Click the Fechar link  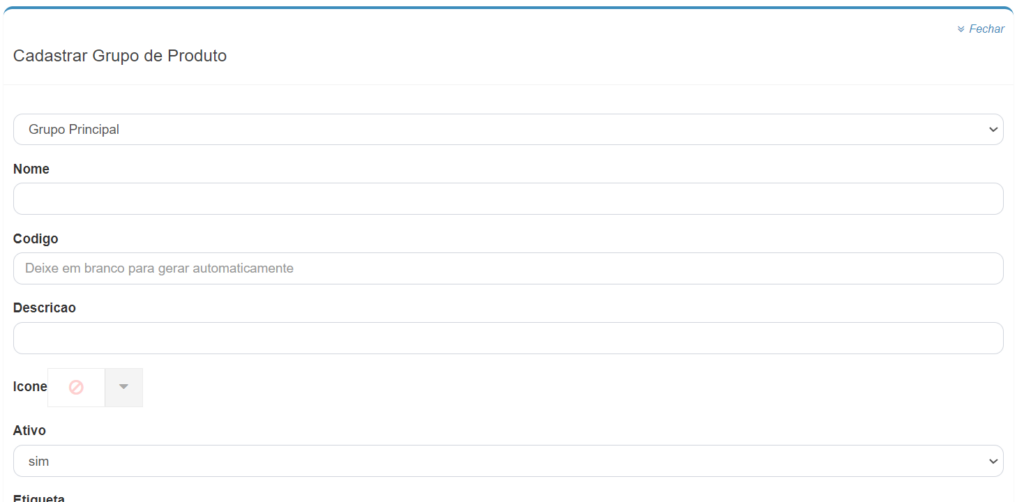pyautogui.click(x=986, y=29)
